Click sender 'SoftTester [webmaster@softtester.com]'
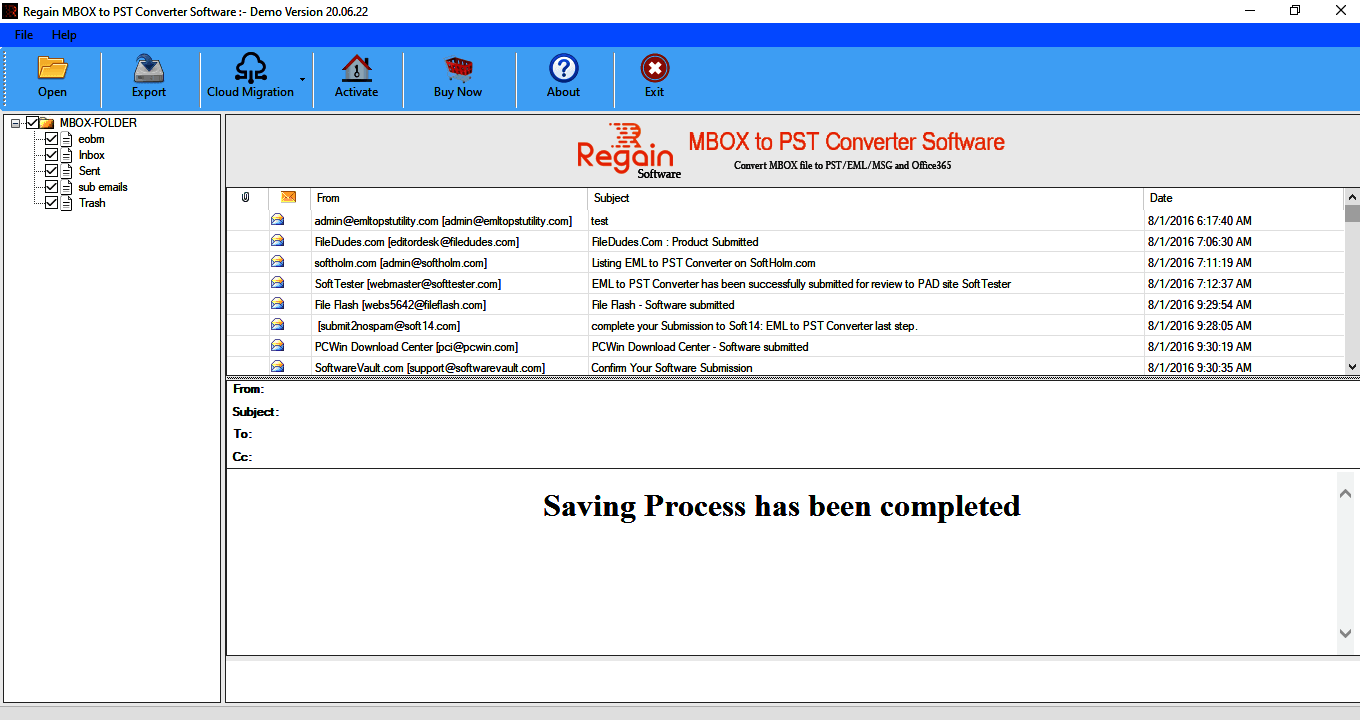 click(x=408, y=284)
